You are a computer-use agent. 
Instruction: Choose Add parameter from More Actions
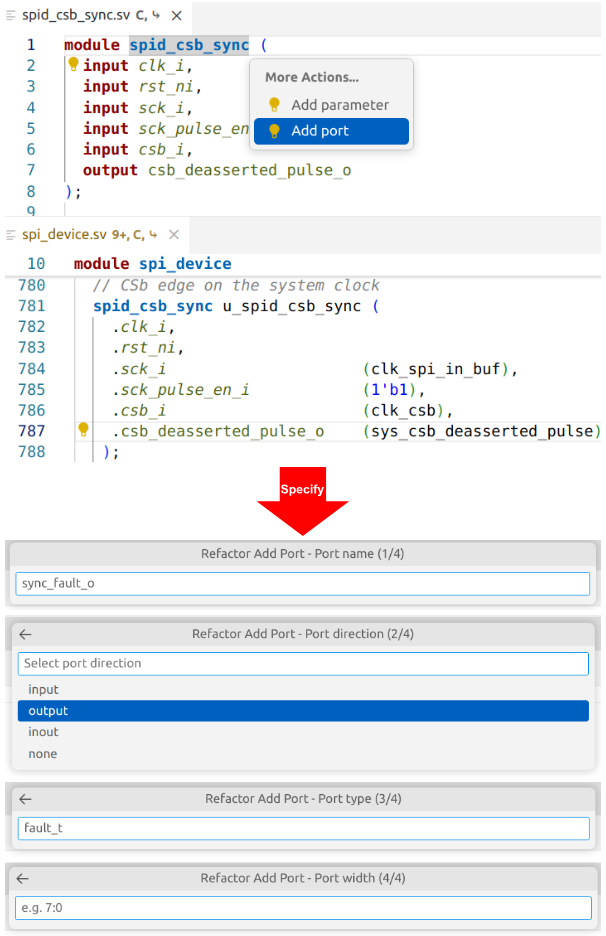tap(339, 105)
